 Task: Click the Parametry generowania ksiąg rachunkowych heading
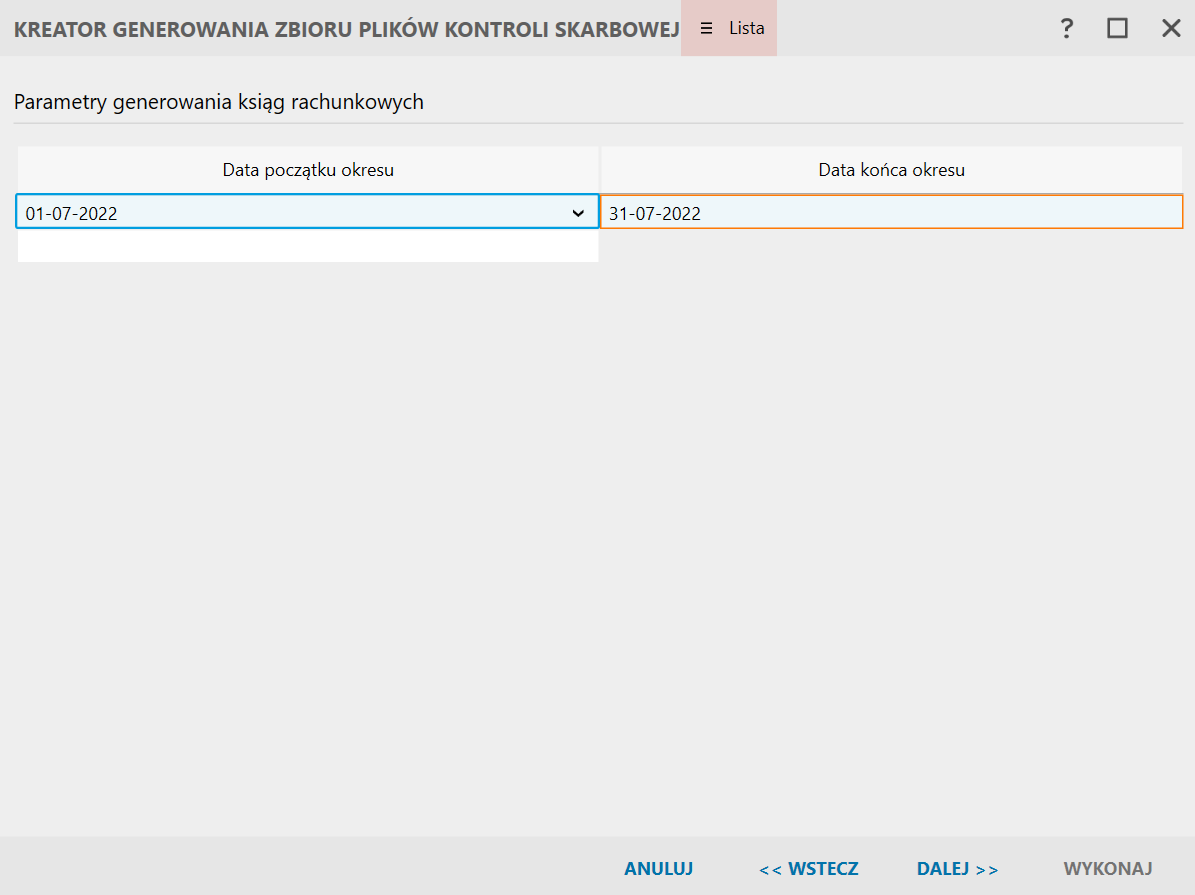219,102
